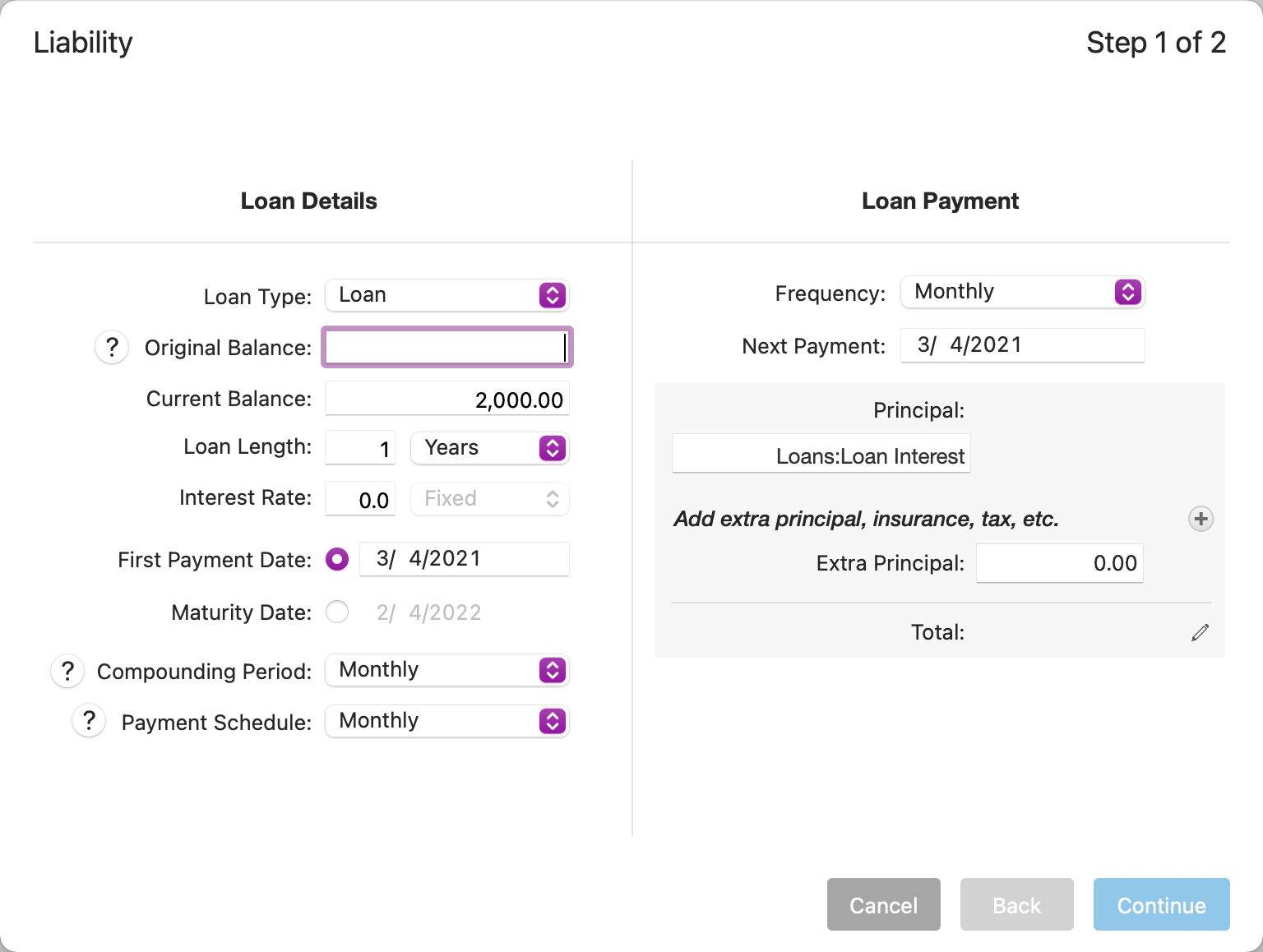Open the Loan Type dropdown

point(447,295)
